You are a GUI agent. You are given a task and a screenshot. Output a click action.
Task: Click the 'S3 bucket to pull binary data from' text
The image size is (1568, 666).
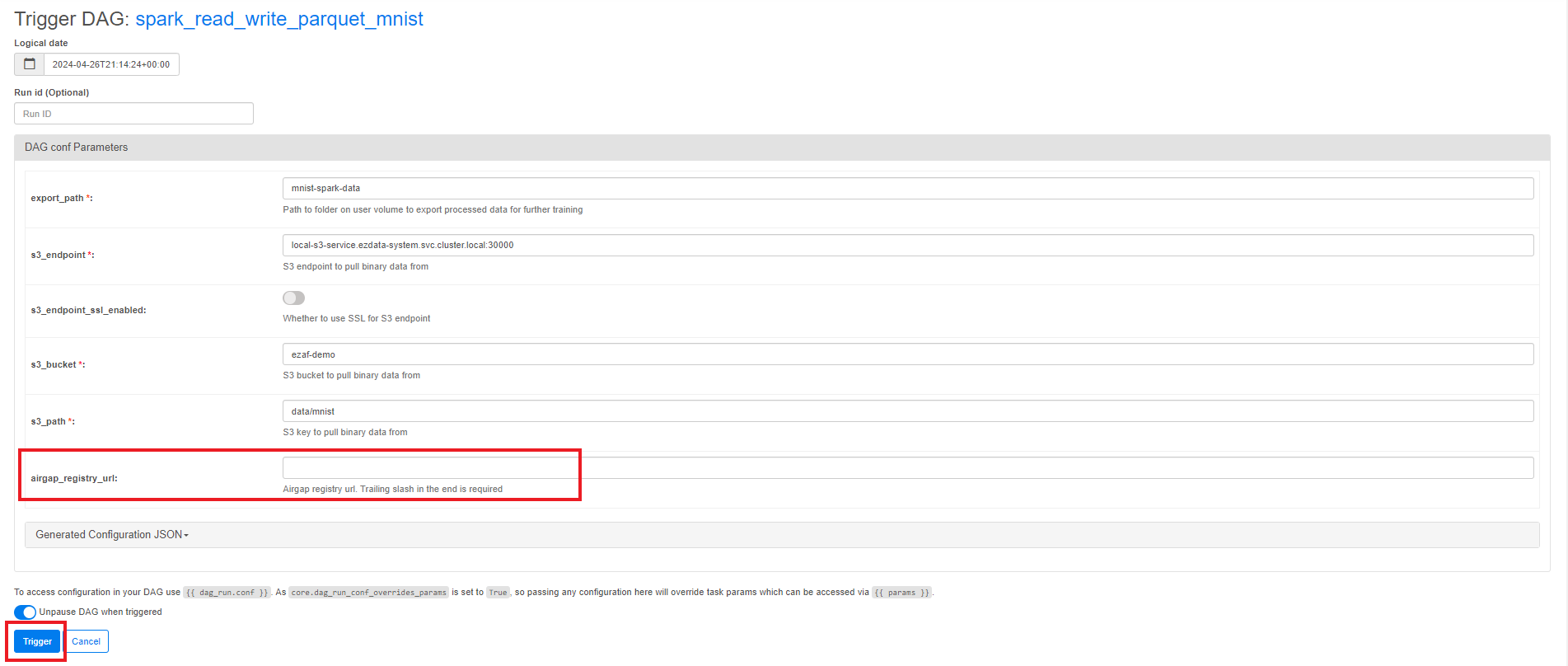[x=352, y=375]
